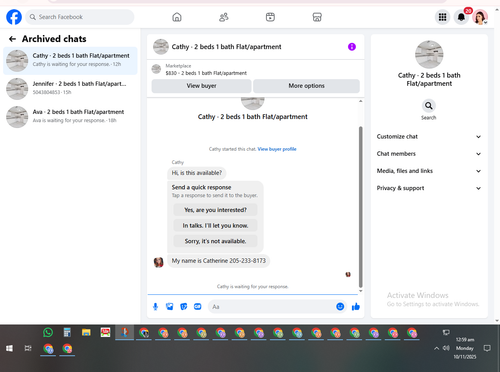Image resolution: width=500 pixels, height=372 pixels.
Task: Click the sender avatar beside Catherine's message
Action: tap(159, 262)
